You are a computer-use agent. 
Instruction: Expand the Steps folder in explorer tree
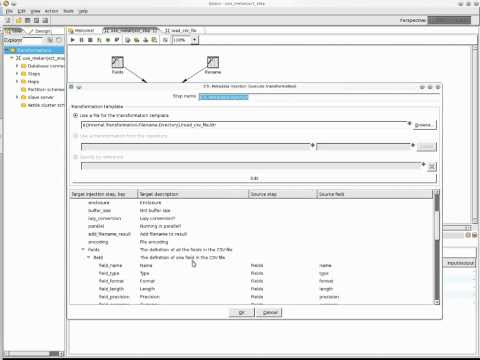coord(17,74)
